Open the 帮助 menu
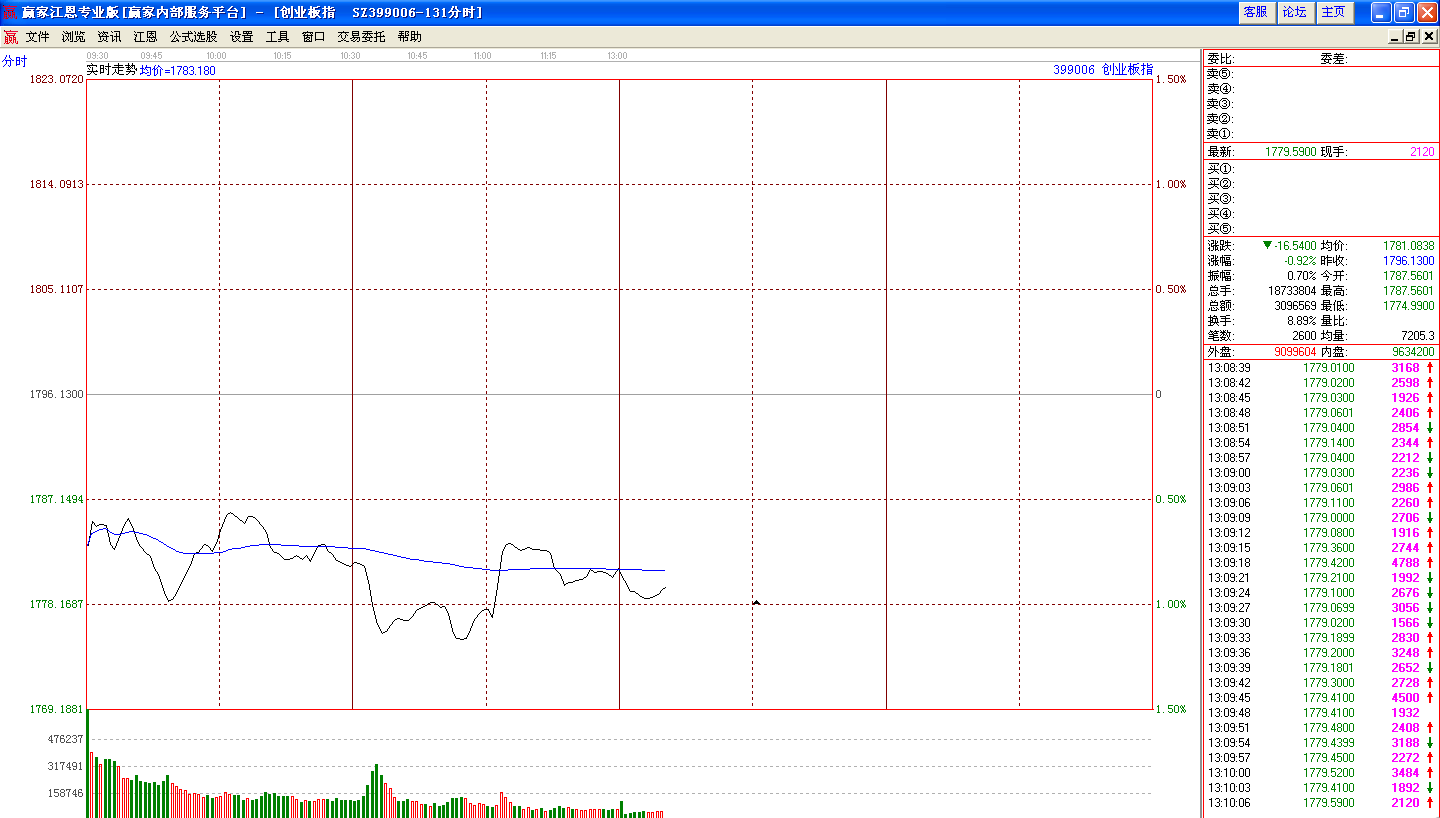The height and width of the screenshot is (818, 1440). (x=410, y=37)
